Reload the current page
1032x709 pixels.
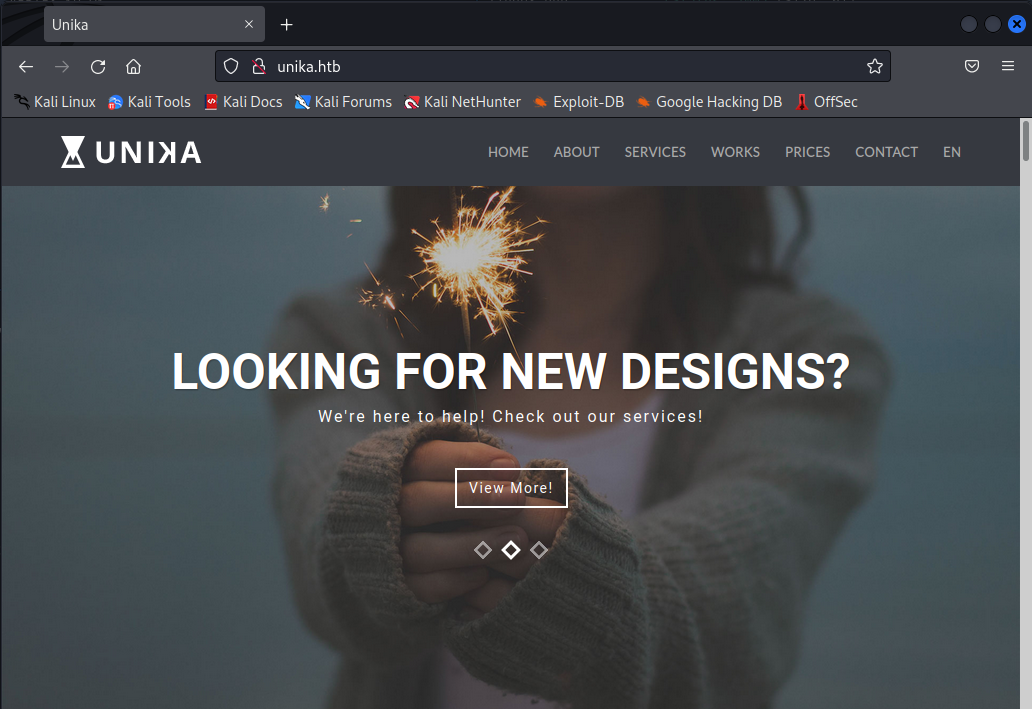tap(98, 66)
